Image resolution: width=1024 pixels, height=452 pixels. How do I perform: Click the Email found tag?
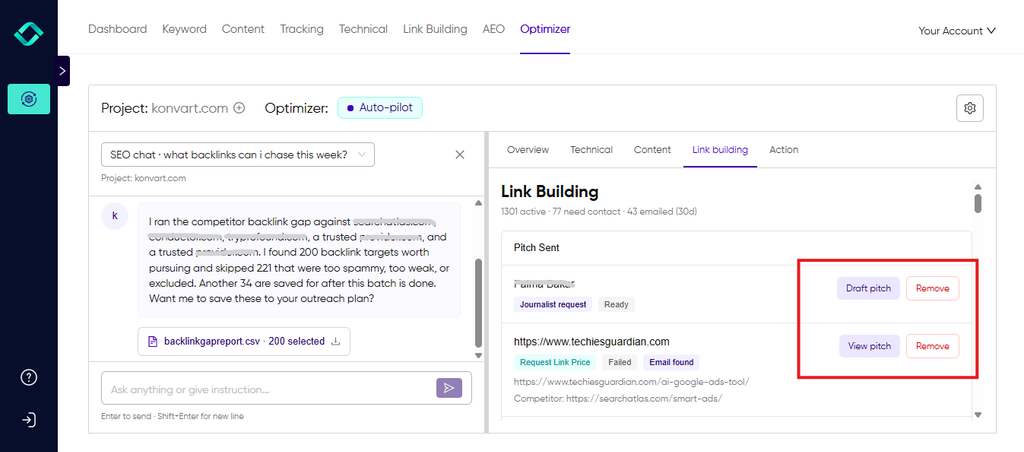click(671, 362)
